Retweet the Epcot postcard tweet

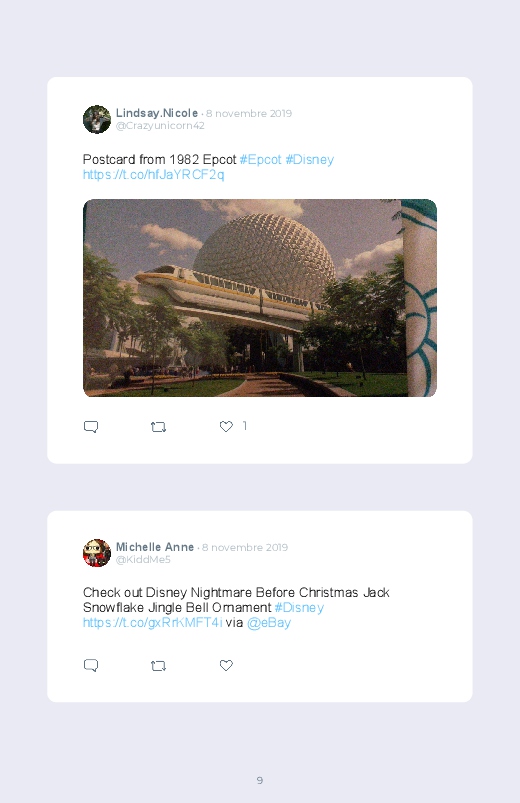pyautogui.click(x=158, y=427)
